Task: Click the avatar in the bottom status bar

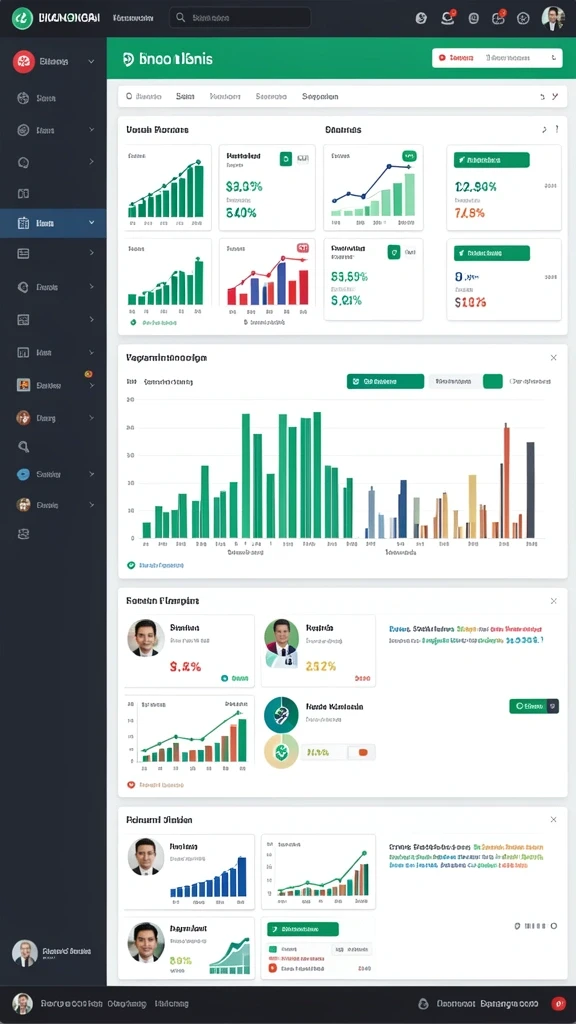Action: coord(23,1004)
